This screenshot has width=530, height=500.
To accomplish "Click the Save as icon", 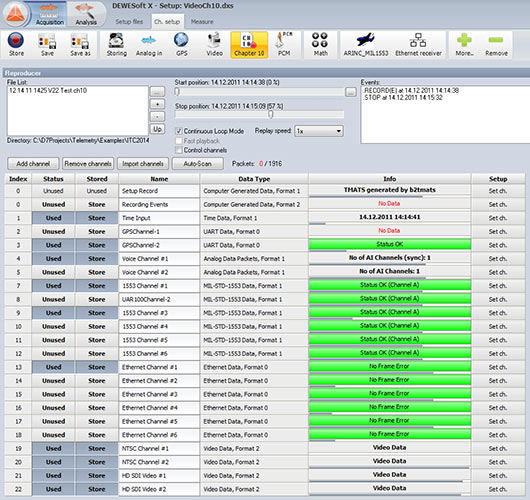I will 80,44.
